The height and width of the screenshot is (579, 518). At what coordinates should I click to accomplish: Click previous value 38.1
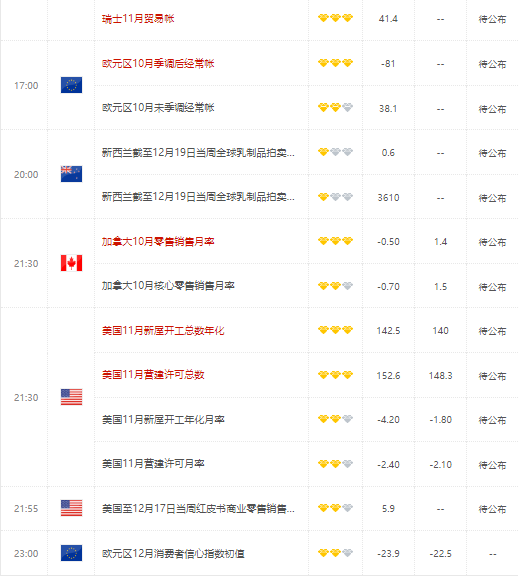388,109
